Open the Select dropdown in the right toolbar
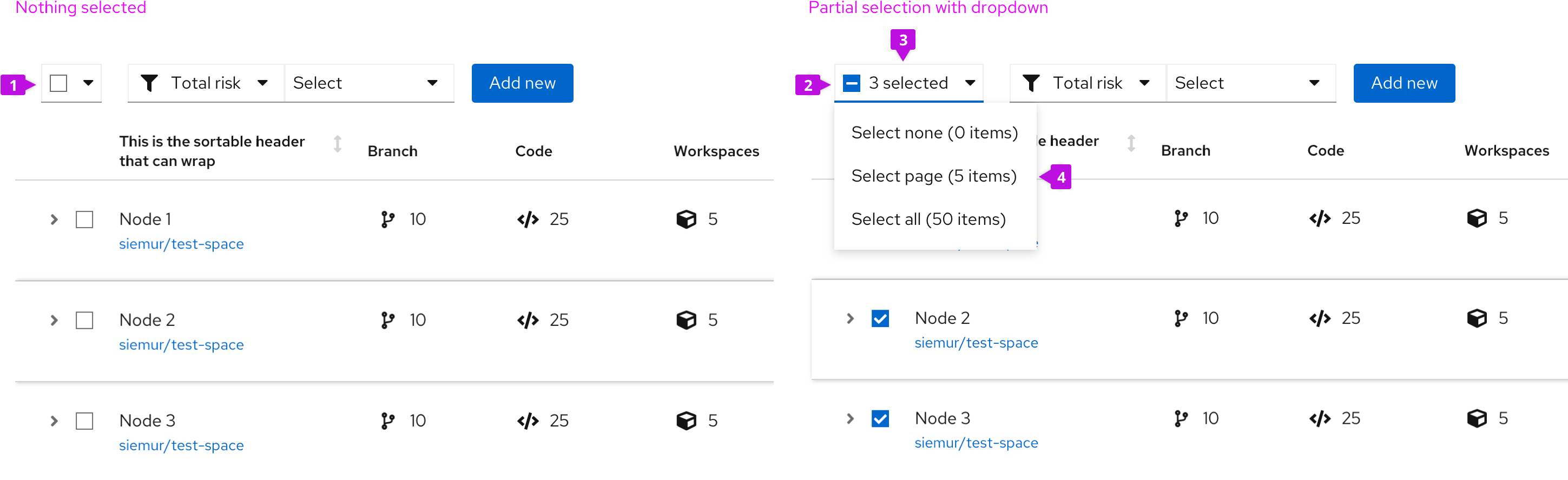Image resolution: width=1568 pixels, height=480 pixels. 1250,83
